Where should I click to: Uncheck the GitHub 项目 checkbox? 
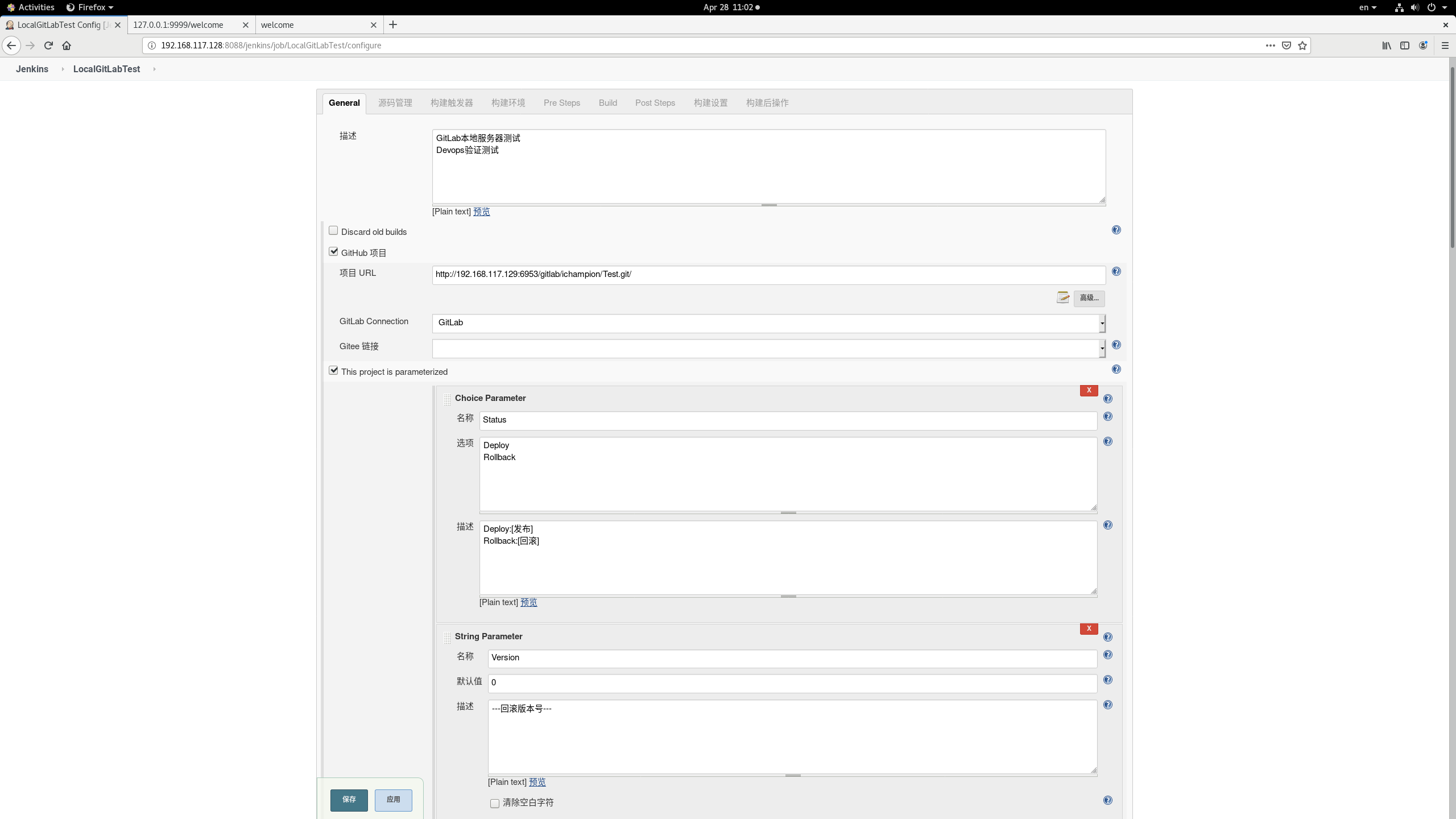(333, 251)
